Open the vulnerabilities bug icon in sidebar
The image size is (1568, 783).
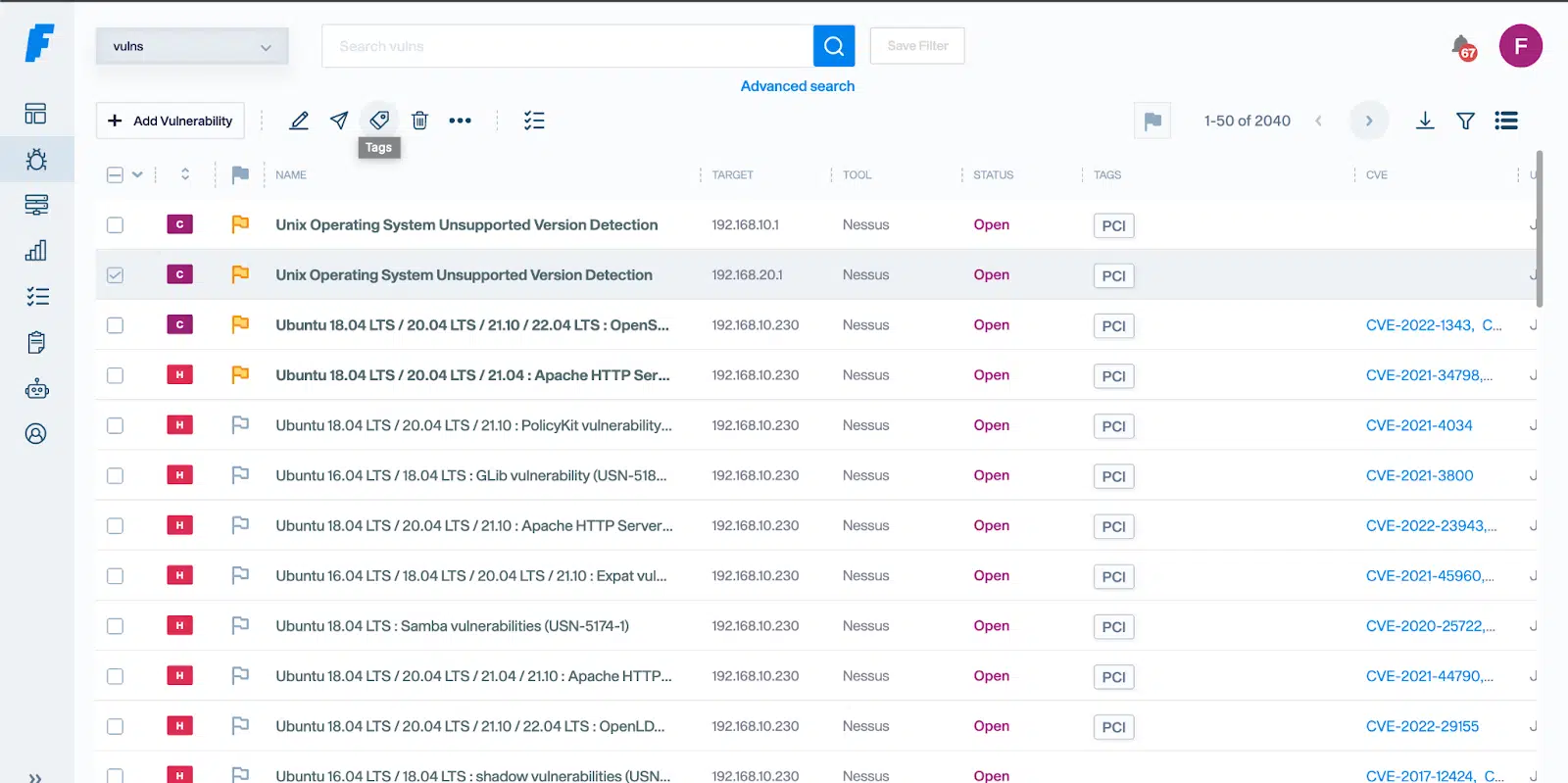click(36, 159)
